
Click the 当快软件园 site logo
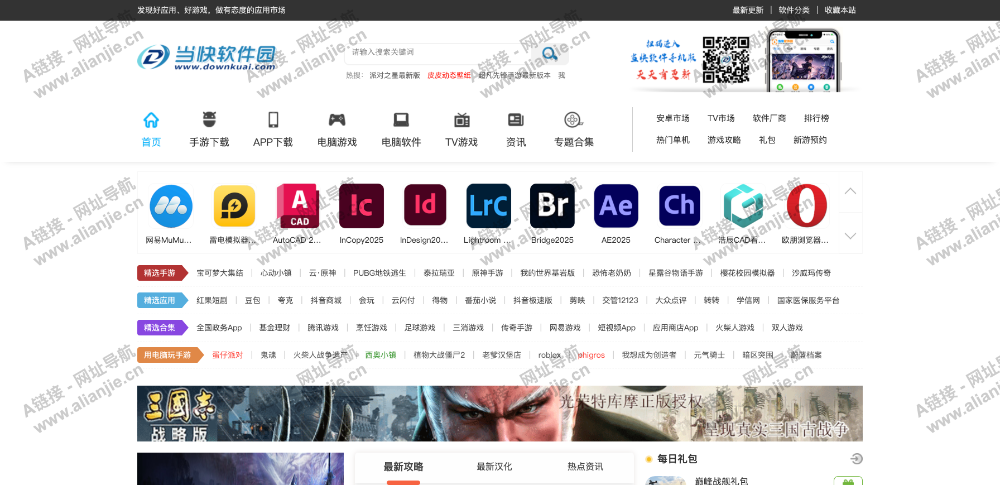click(207, 57)
